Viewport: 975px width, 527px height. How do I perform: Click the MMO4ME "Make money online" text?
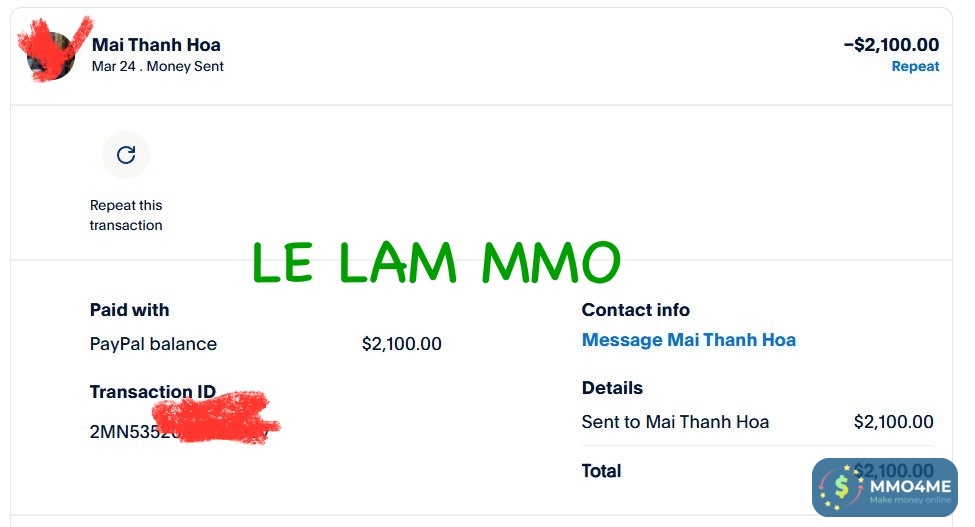pyautogui.click(x=910, y=500)
